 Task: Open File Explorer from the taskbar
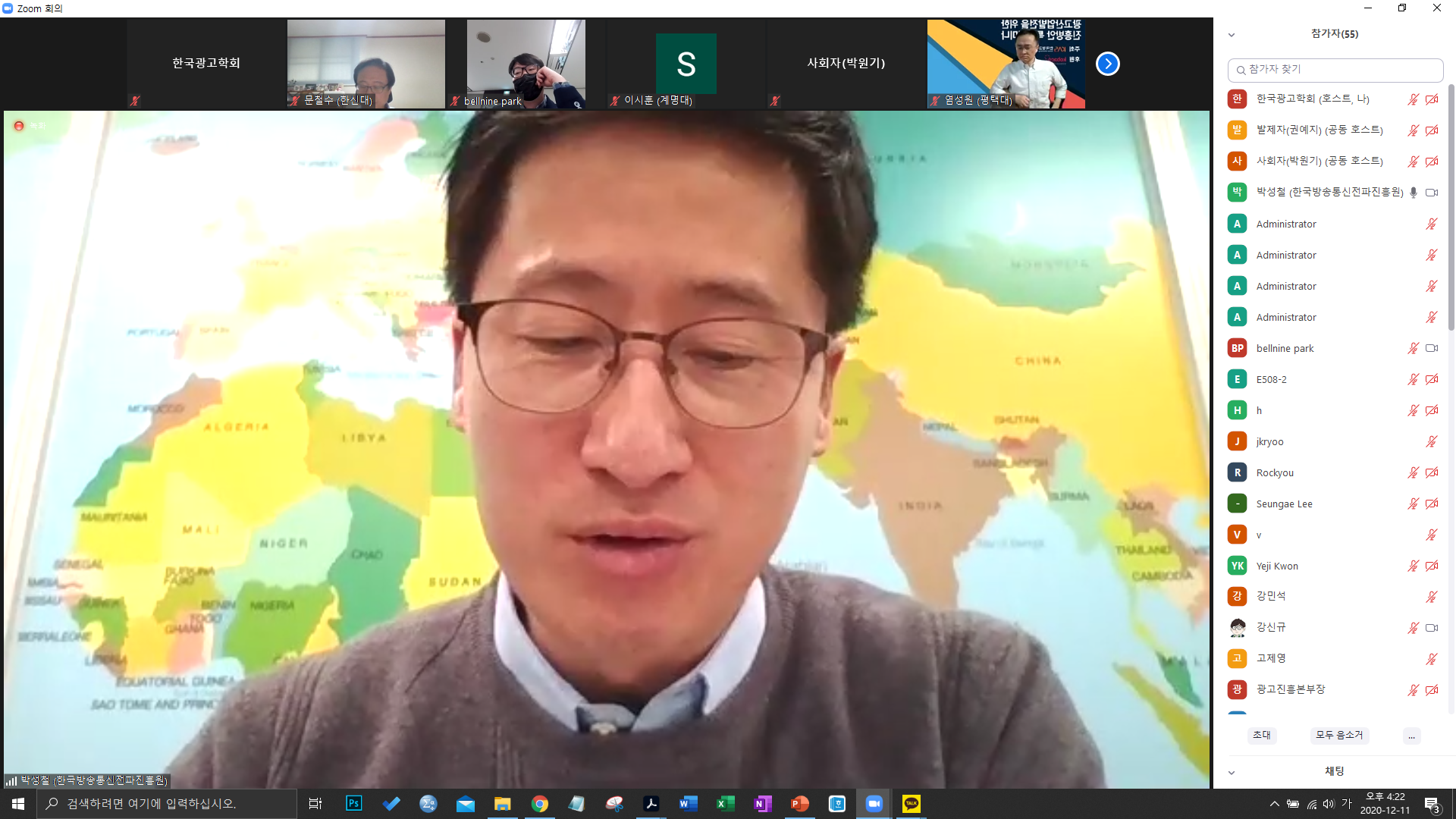tap(503, 804)
